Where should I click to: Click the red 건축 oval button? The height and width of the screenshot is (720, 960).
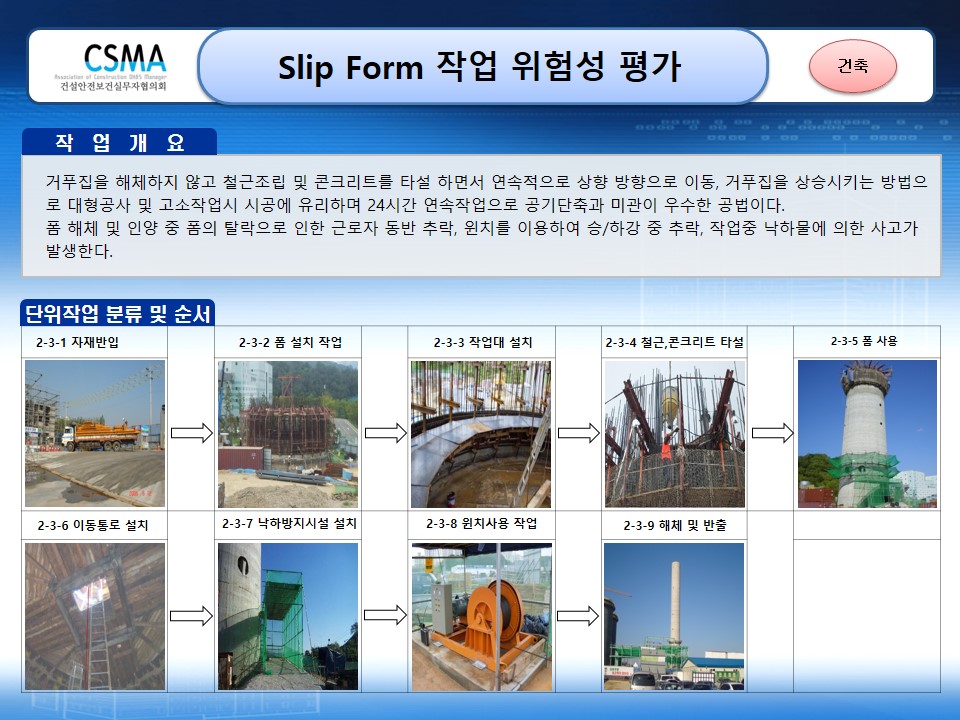coord(853,66)
